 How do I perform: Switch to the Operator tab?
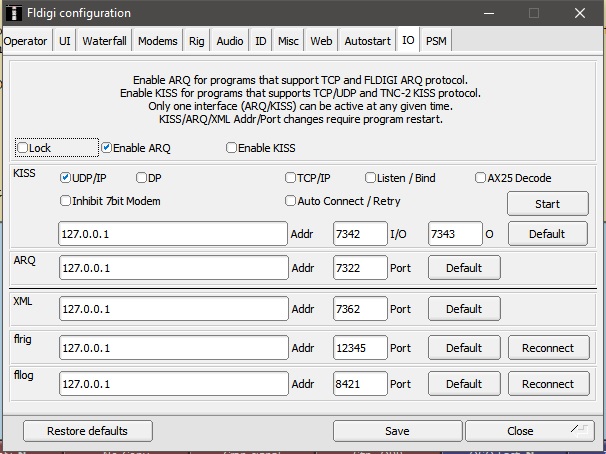click(x=26, y=41)
